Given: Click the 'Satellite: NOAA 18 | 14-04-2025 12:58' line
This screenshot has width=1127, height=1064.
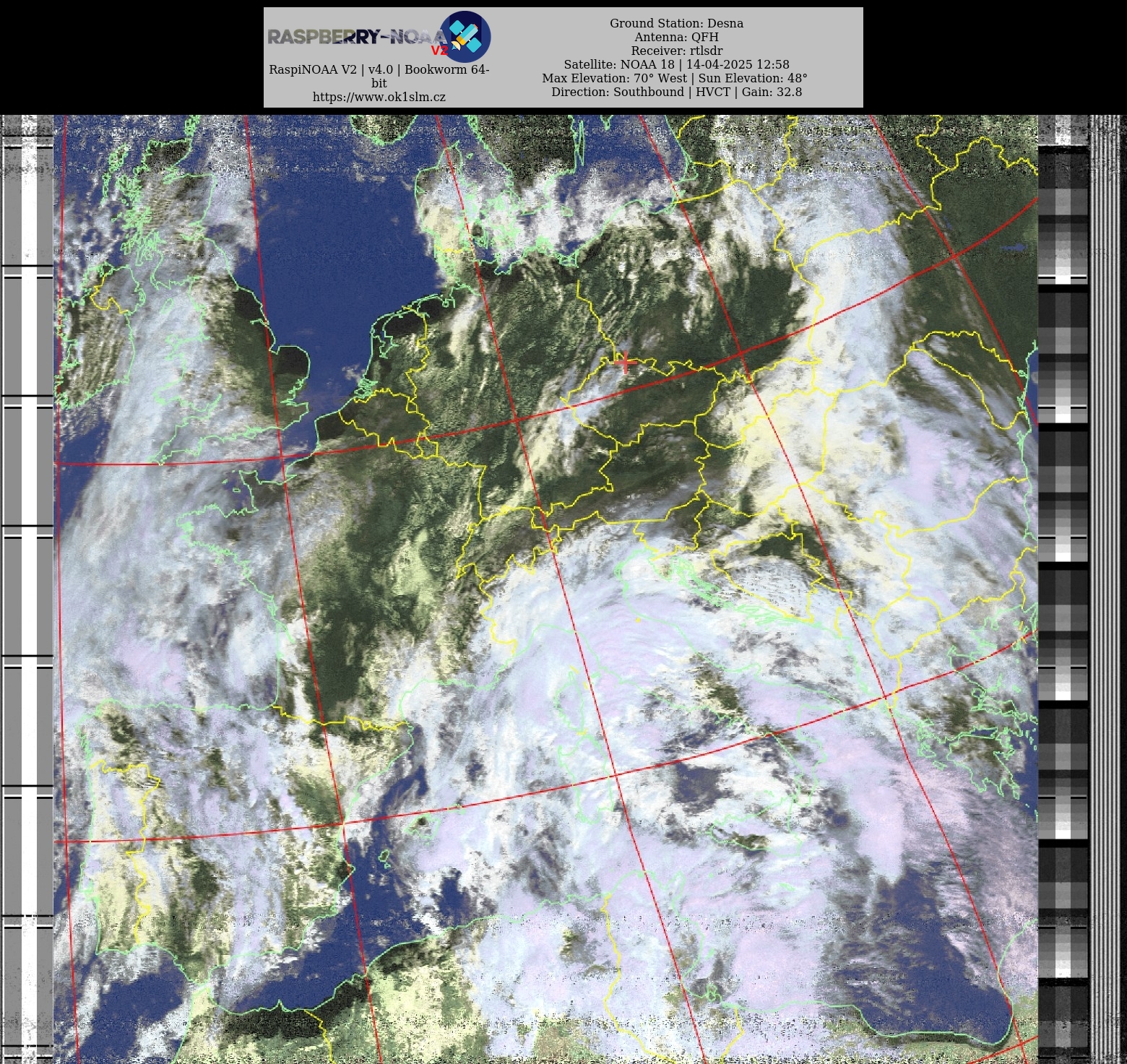Looking at the screenshot, I should (676, 64).
